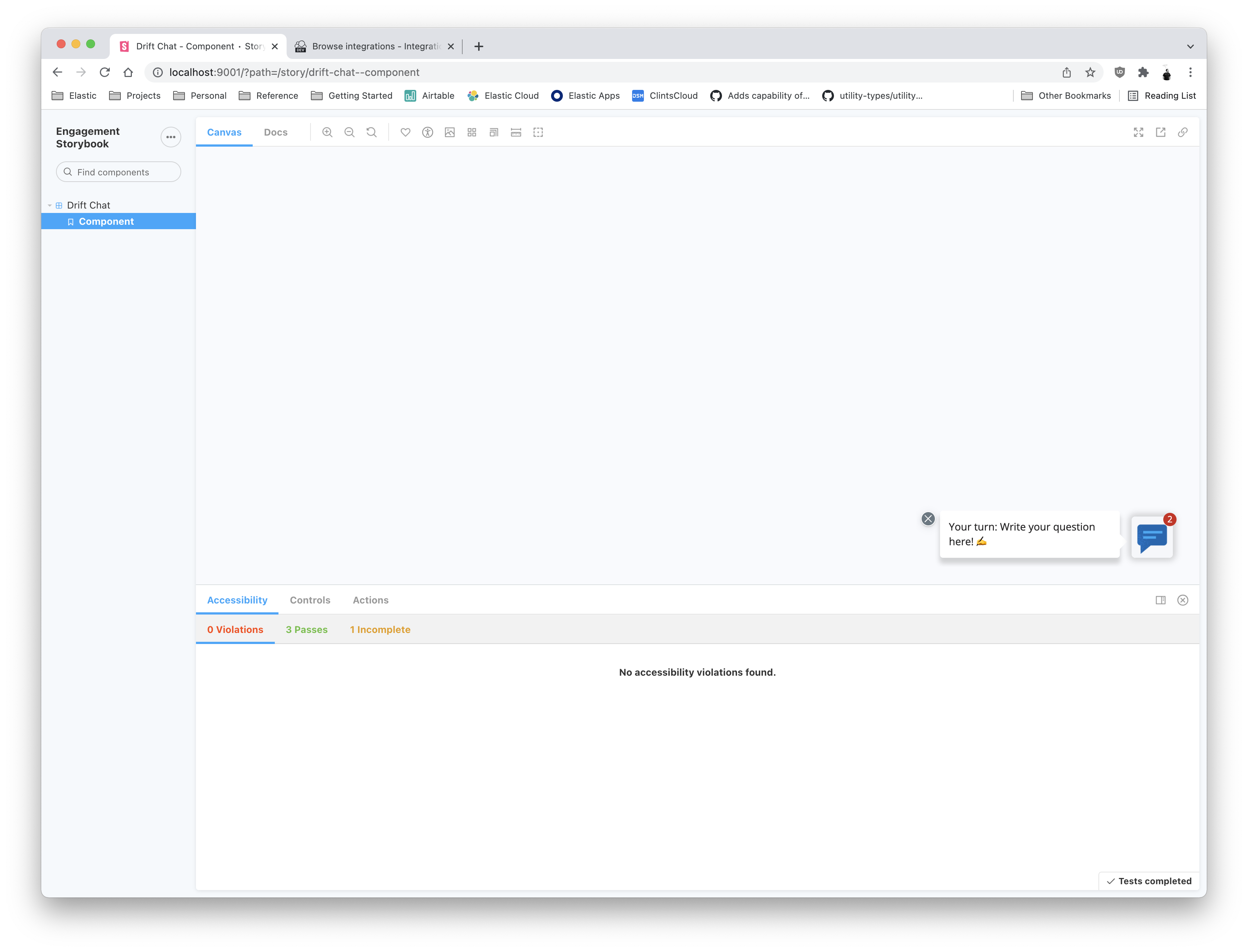Copy the canvas link icon
This screenshot has height=952, width=1248.
pos(1183,132)
